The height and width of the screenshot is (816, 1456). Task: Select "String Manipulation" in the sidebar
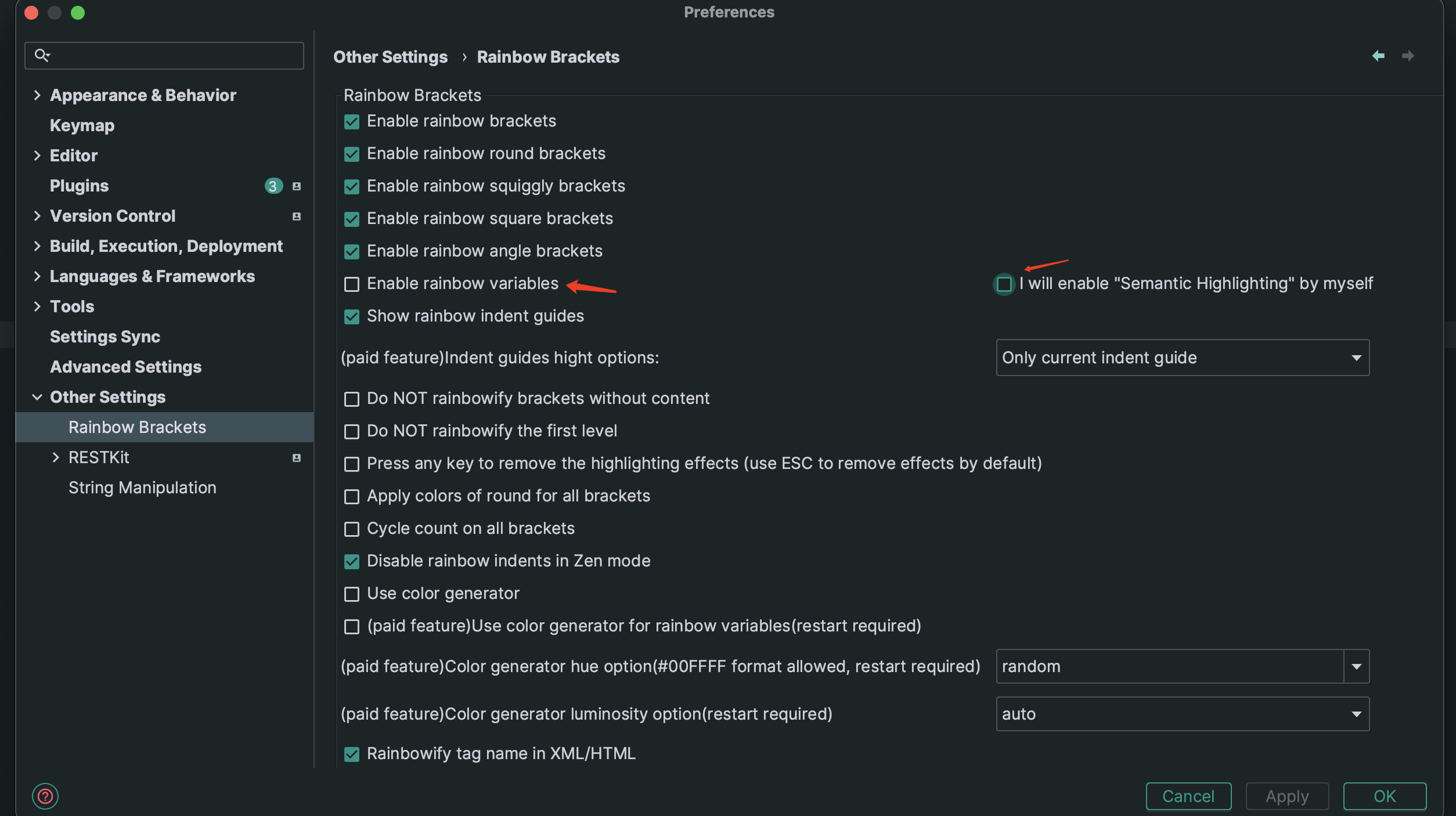tap(142, 488)
